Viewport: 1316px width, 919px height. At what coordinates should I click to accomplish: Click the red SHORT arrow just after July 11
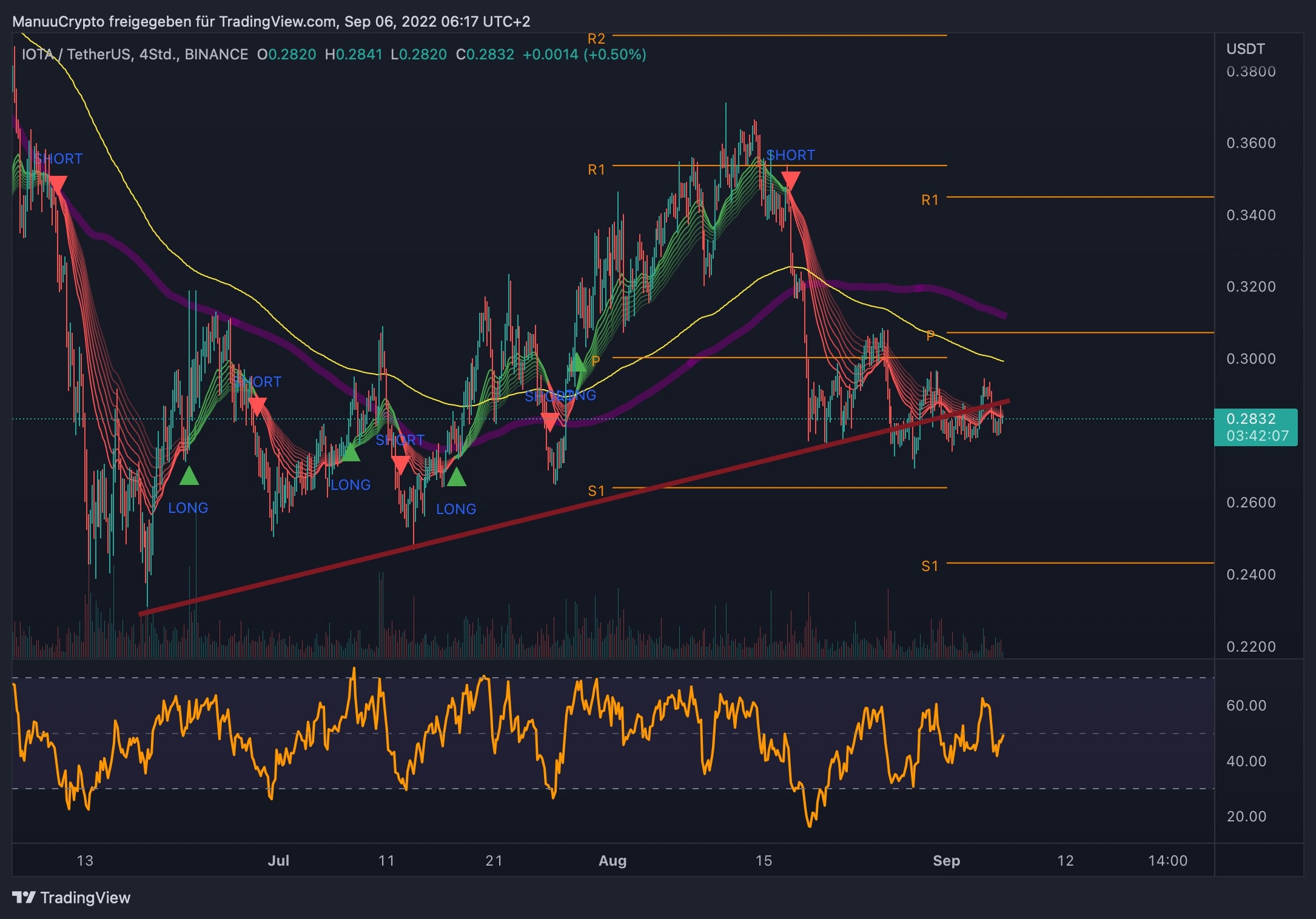(x=400, y=466)
